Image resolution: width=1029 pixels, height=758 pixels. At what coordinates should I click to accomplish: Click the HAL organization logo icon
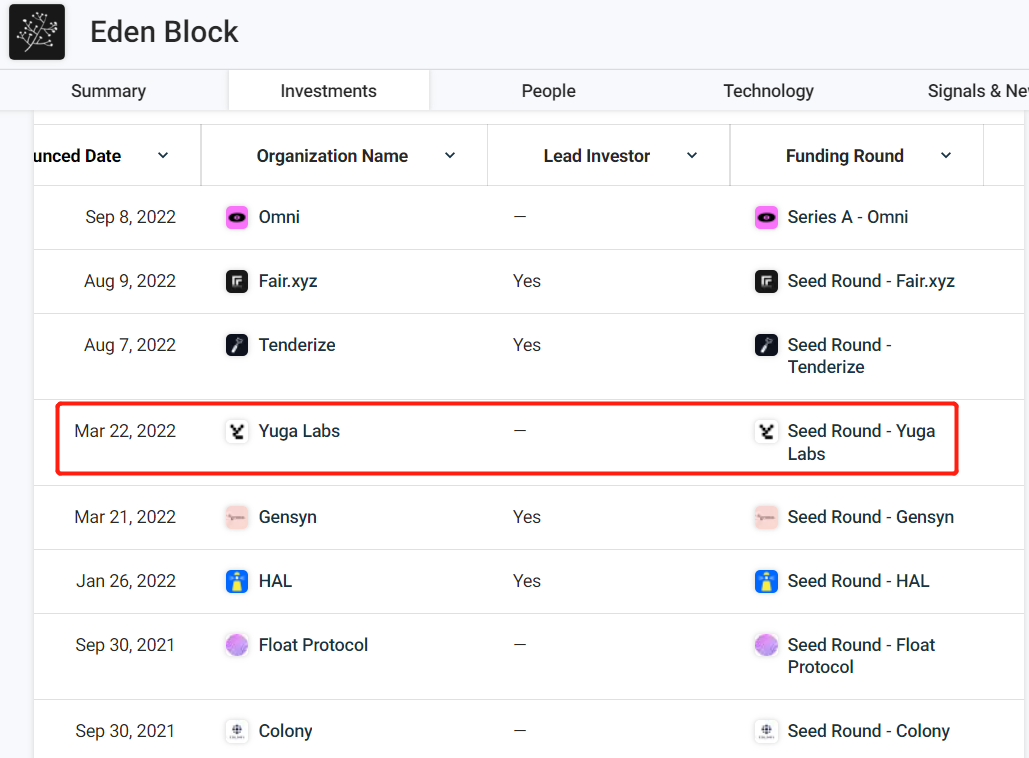pyautogui.click(x=237, y=581)
